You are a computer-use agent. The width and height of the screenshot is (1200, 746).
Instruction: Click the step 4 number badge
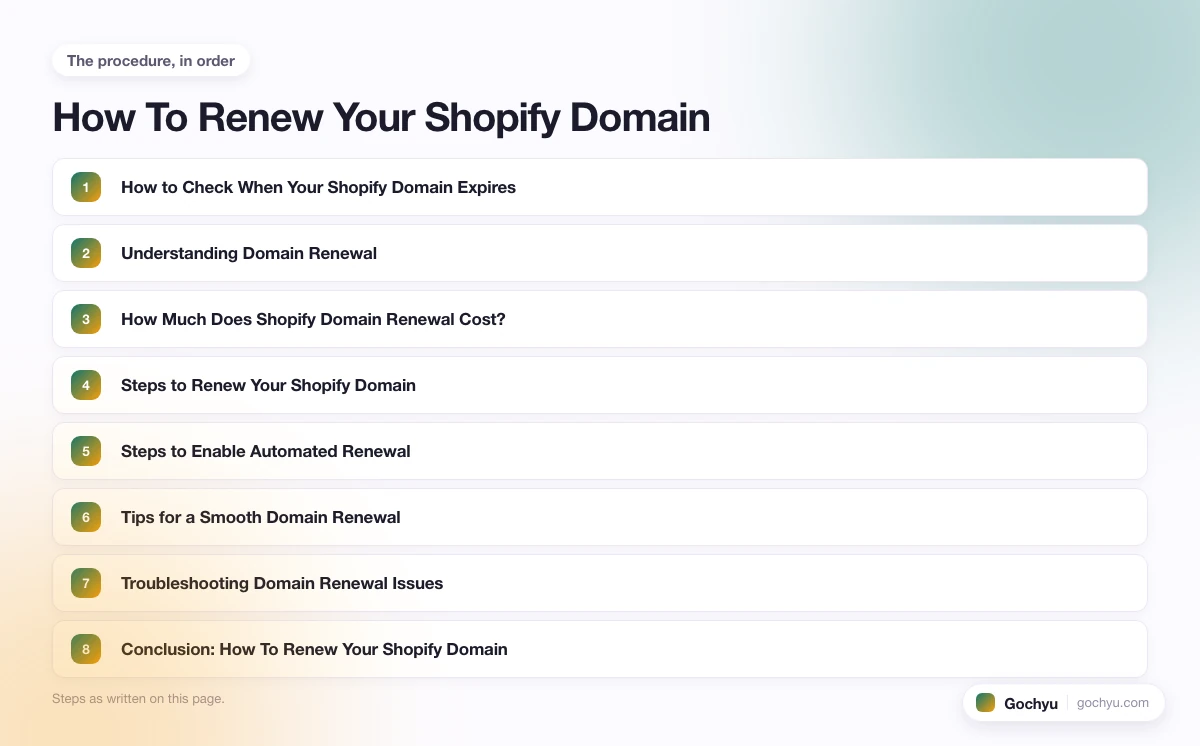click(86, 385)
